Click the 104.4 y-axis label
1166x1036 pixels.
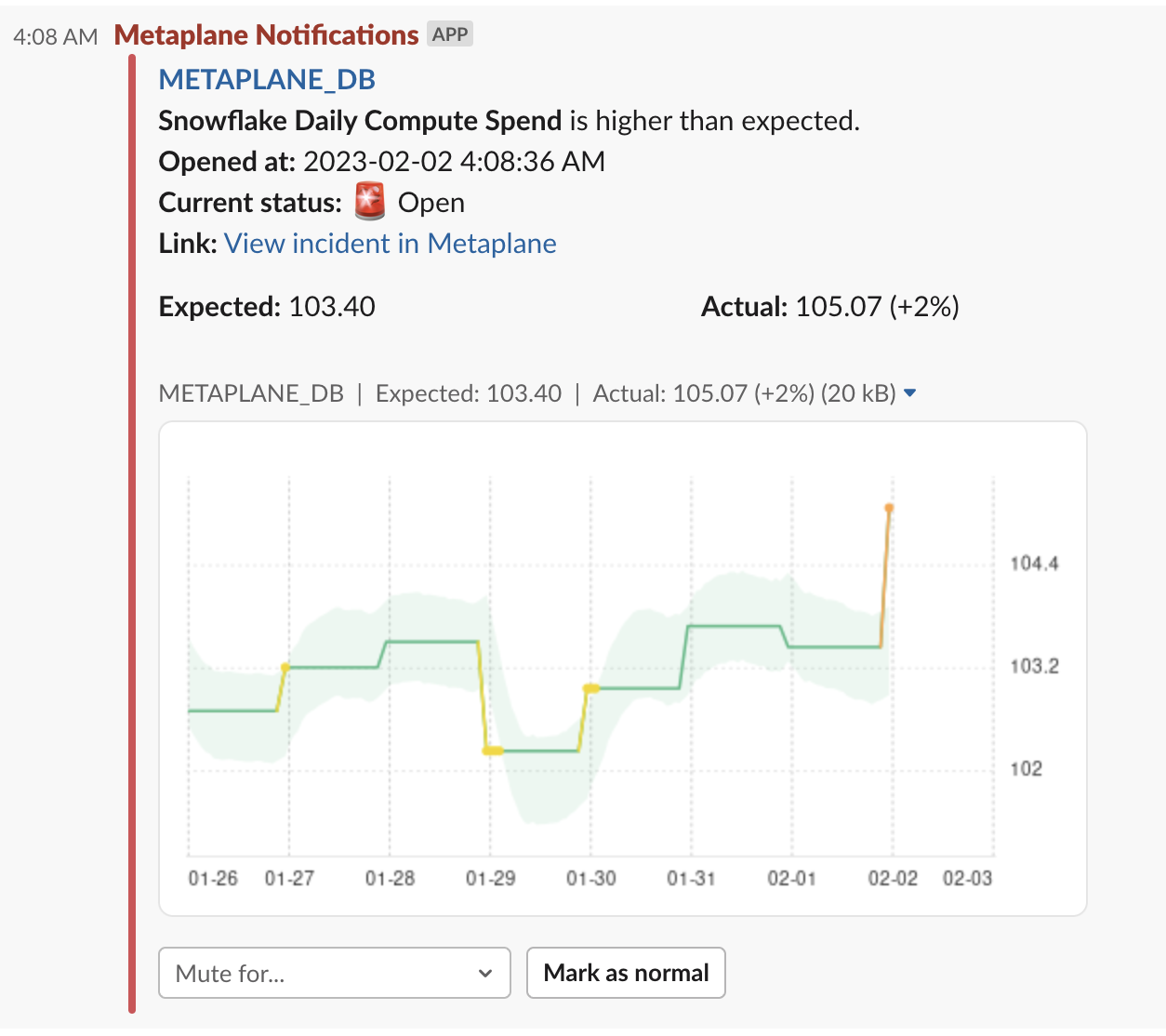pyautogui.click(x=1034, y=563)
